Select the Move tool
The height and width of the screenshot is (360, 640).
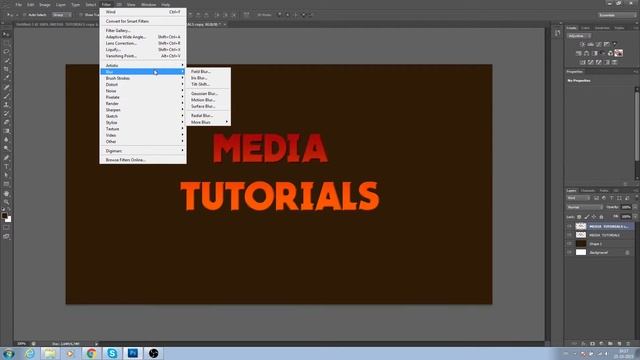pyautogui.click(x=6, y=35)
